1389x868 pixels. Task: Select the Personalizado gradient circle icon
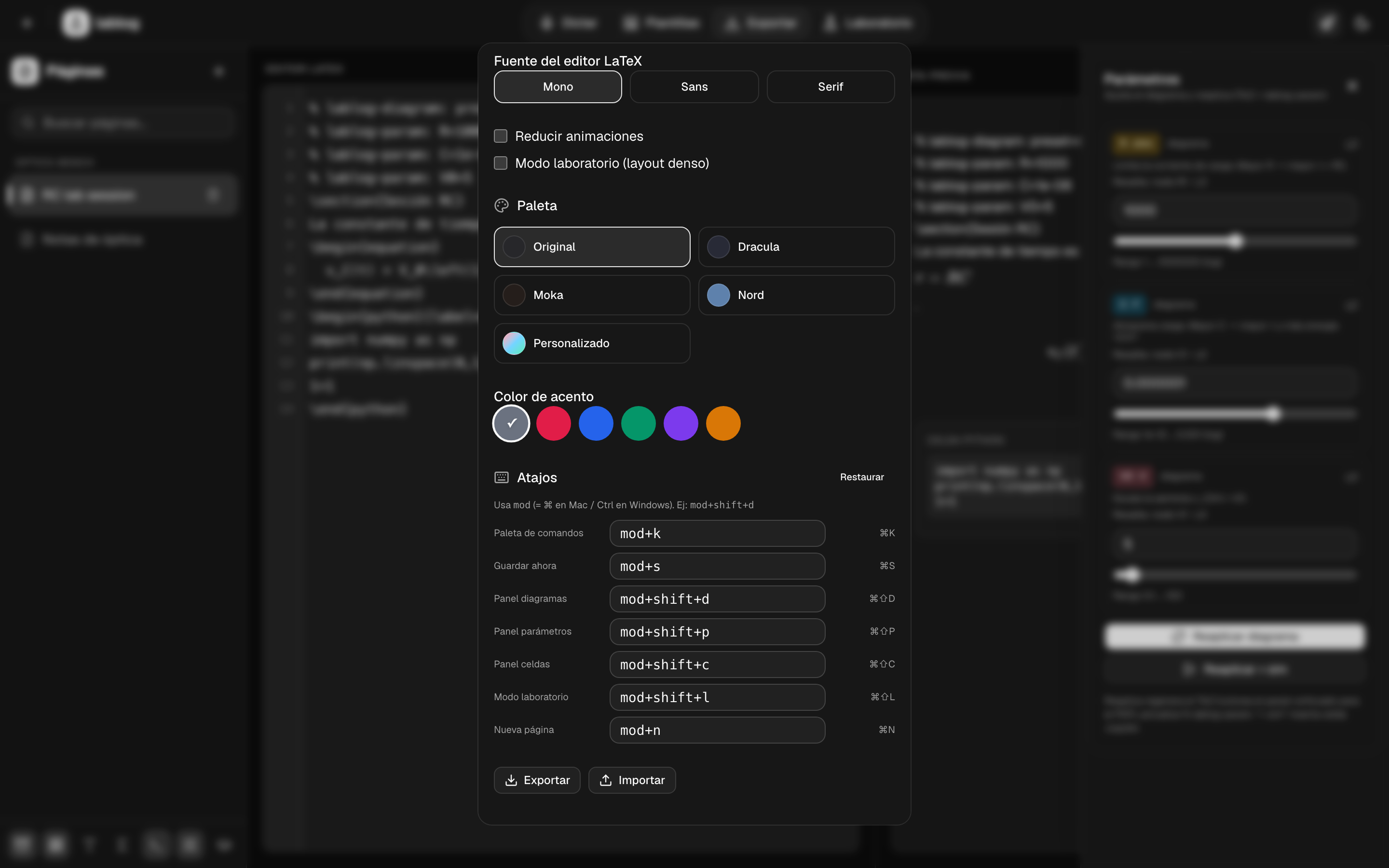514,343
